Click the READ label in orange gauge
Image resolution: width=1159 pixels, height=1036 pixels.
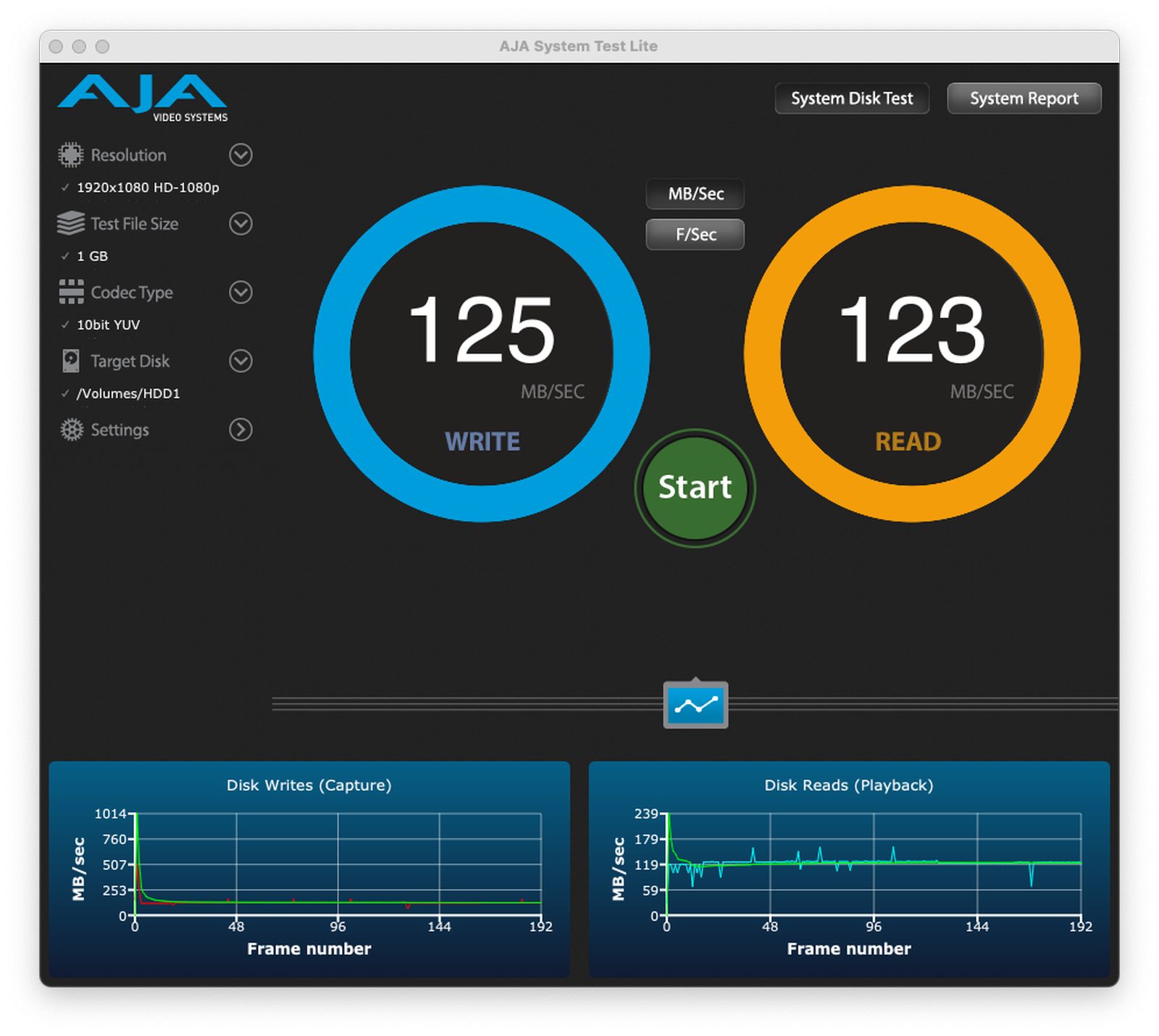coord(908,442)
